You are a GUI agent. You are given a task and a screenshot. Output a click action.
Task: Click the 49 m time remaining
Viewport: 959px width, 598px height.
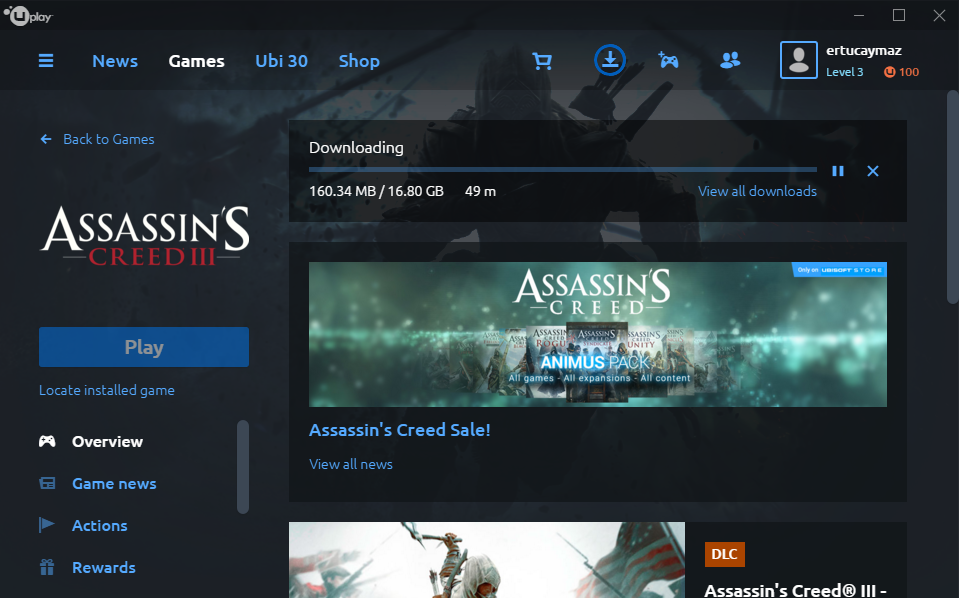click(480, 191)
